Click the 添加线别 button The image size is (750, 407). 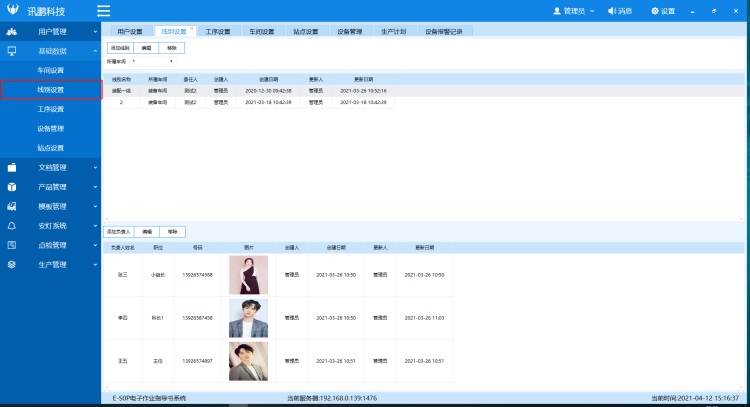coord(119,47)
